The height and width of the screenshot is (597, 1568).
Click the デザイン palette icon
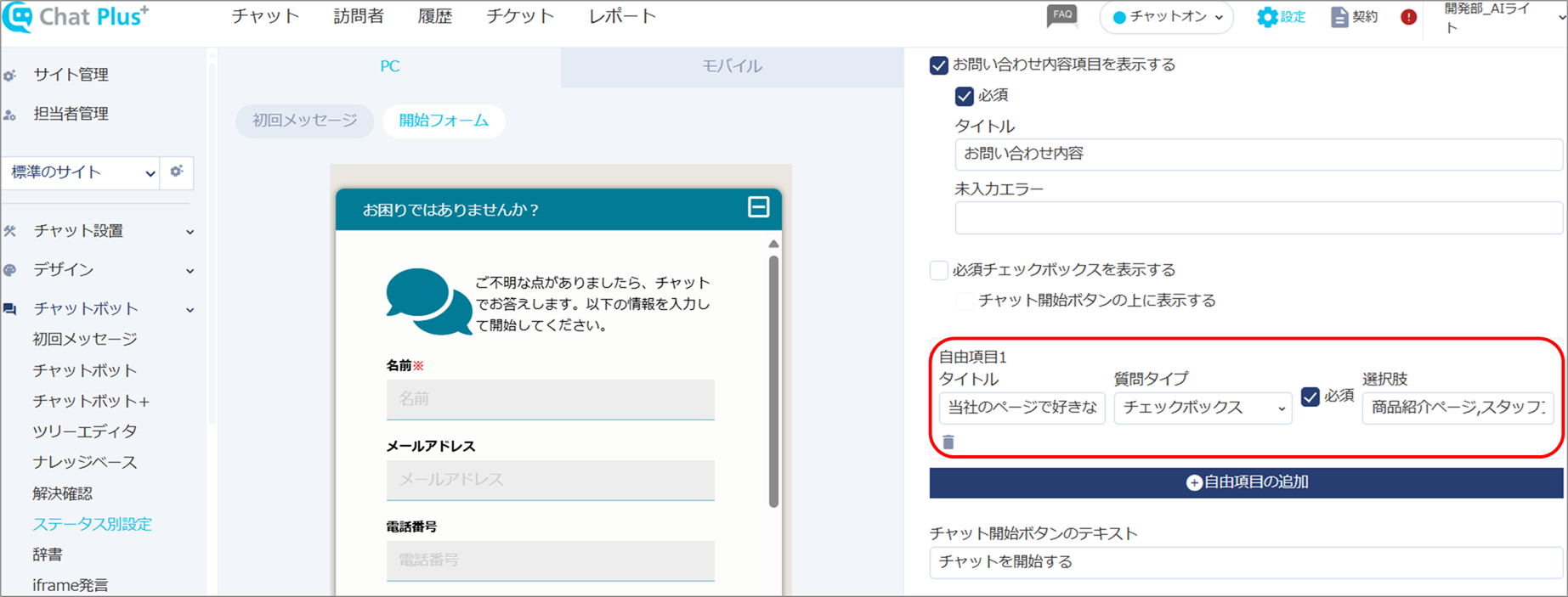[10, 270]
